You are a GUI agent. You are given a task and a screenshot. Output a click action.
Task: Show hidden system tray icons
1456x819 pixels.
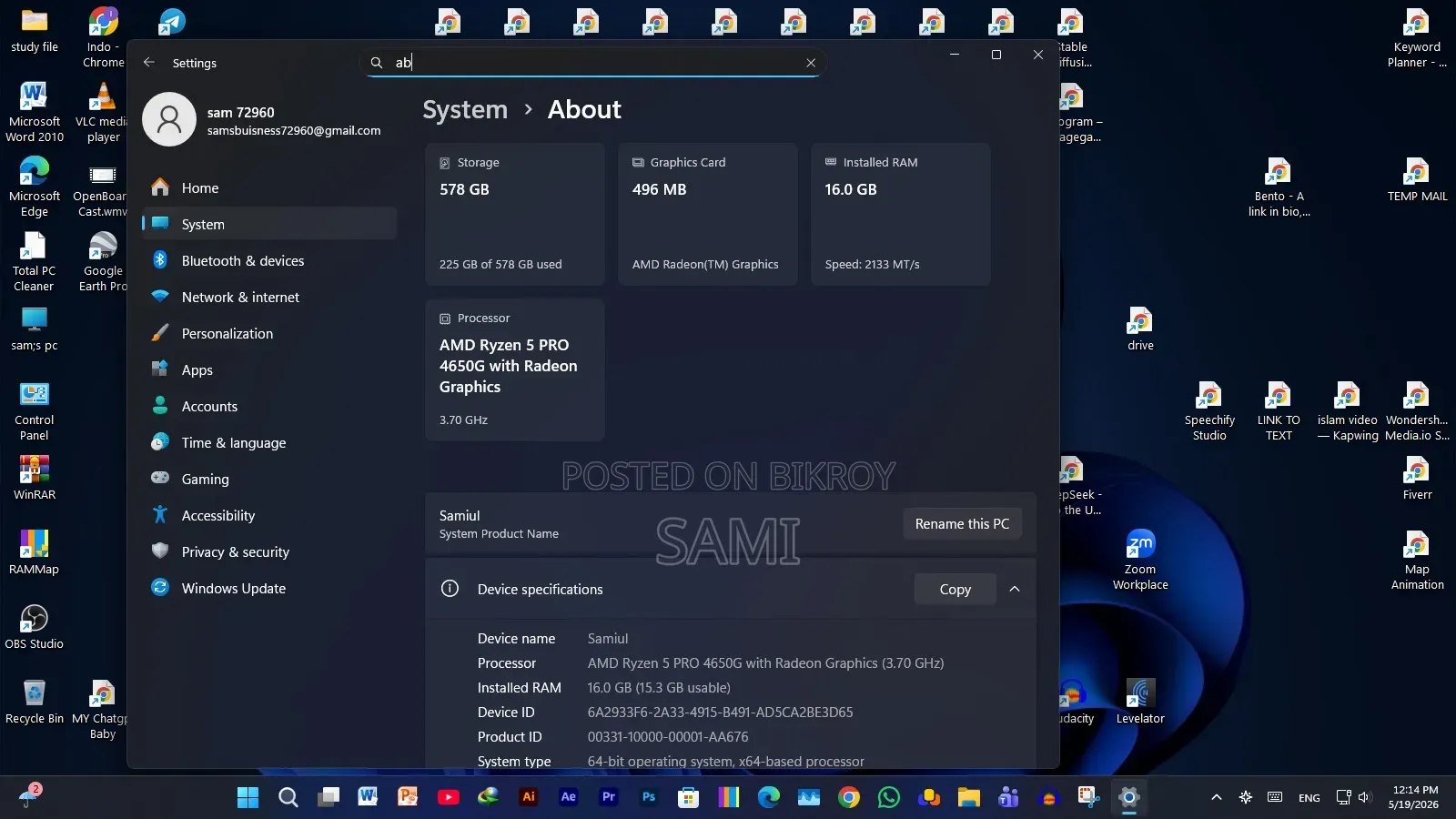(x=1216, y=797)
